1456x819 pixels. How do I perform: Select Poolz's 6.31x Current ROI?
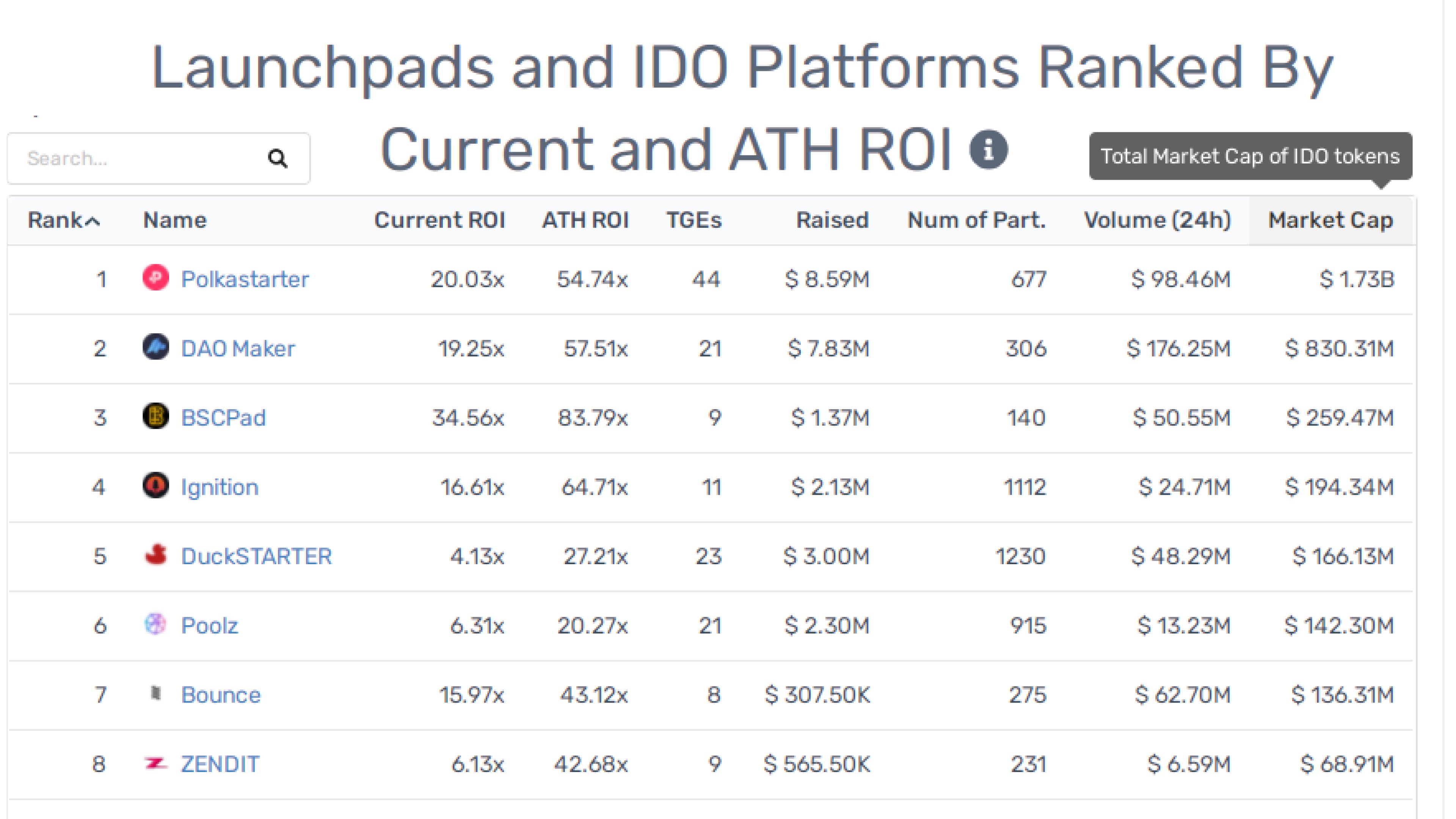tap(477, 626)
